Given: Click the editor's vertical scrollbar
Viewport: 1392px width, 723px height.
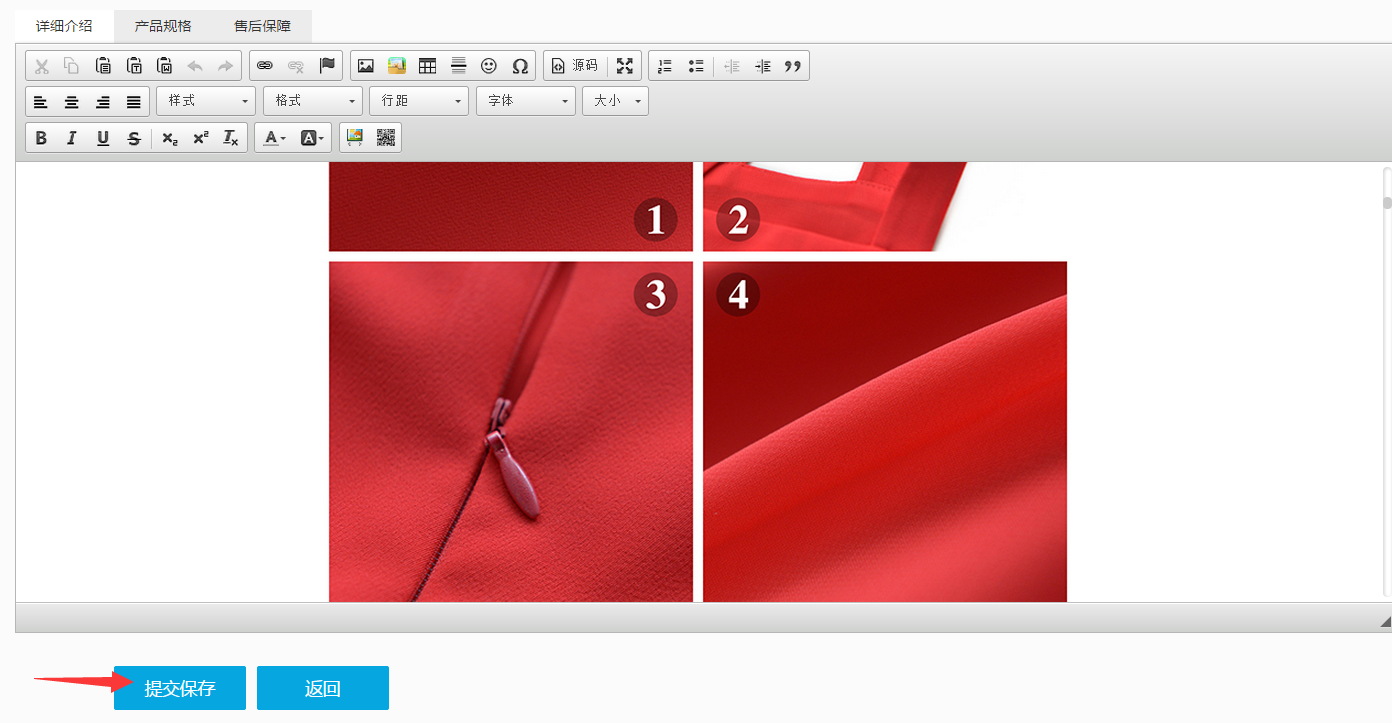Looking at the screenshot, I should (1387, 380).
